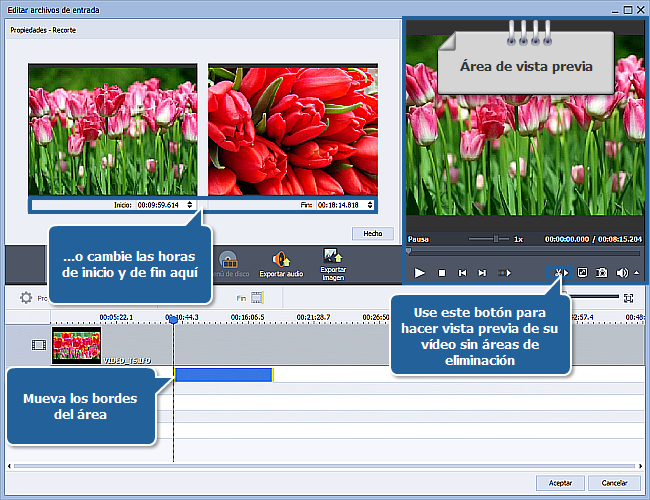Confirm changes with the Aceptar button

[x=560, y=483]
